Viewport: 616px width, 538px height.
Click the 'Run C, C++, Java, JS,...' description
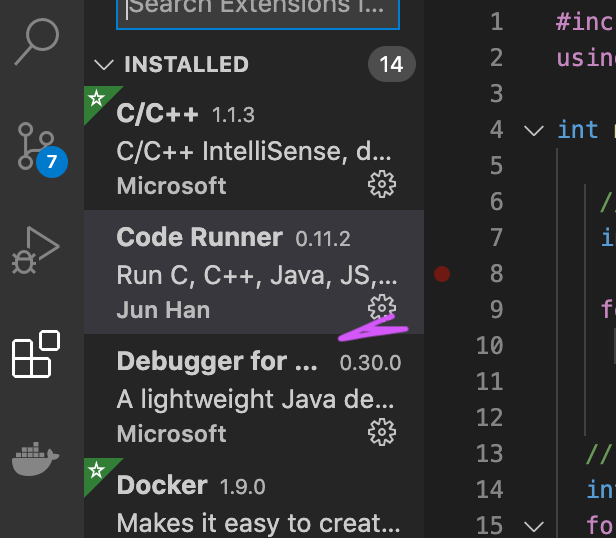(x=257, y=275)
